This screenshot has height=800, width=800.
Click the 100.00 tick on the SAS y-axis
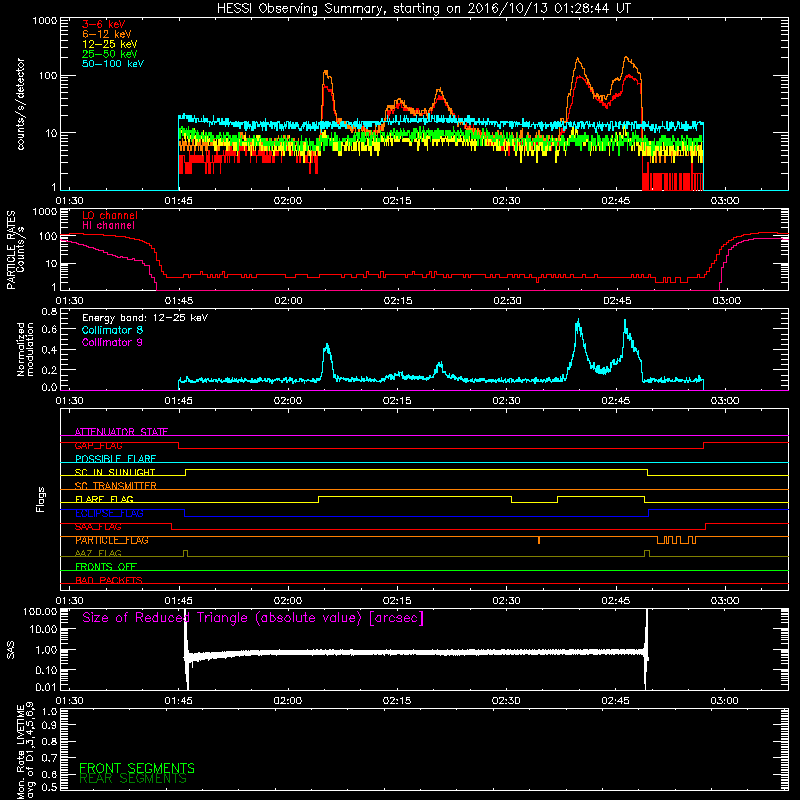pos(40,611)
